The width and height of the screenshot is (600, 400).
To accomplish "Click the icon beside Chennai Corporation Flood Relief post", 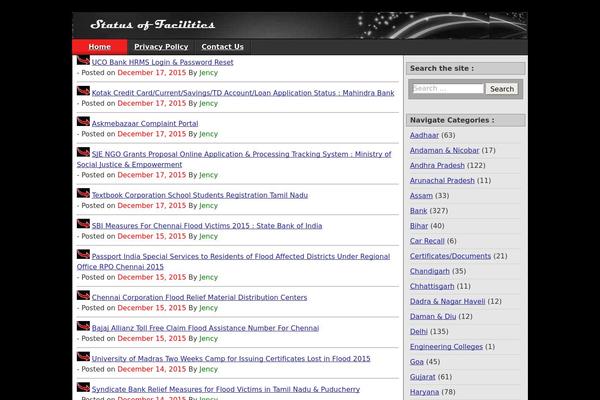I will [x=83, y=296].
